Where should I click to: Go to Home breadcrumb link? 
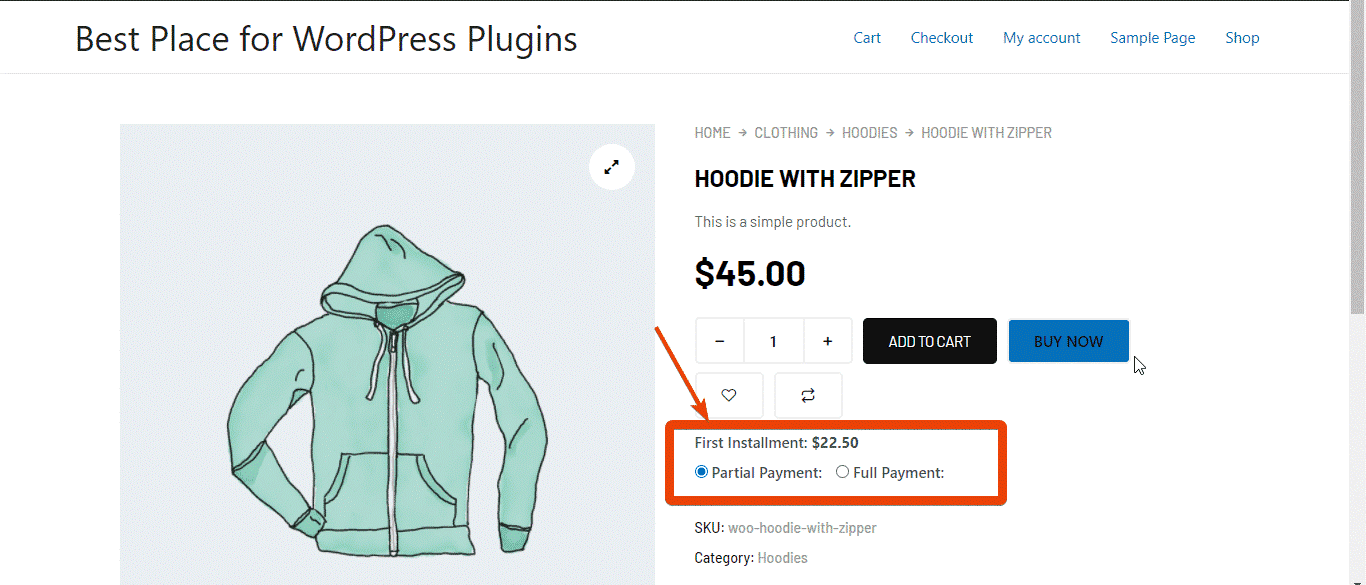712,133
